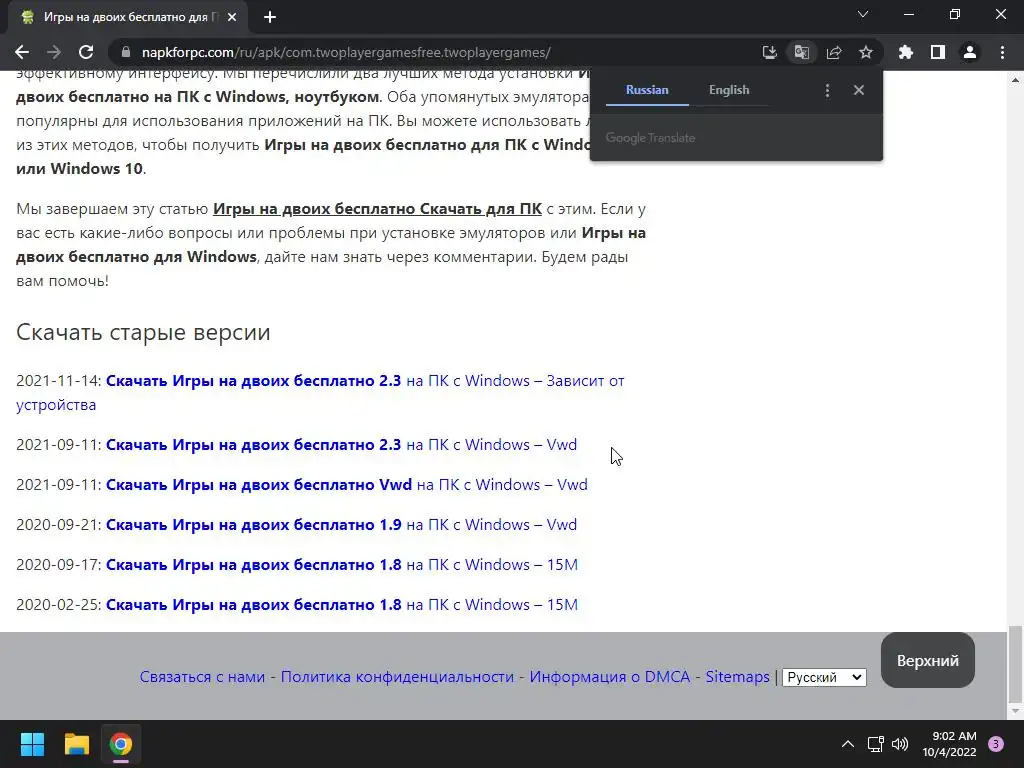Viewport: 1024px width, 768px height.
Task: Open version 1.9 download link
Action: 341,524
